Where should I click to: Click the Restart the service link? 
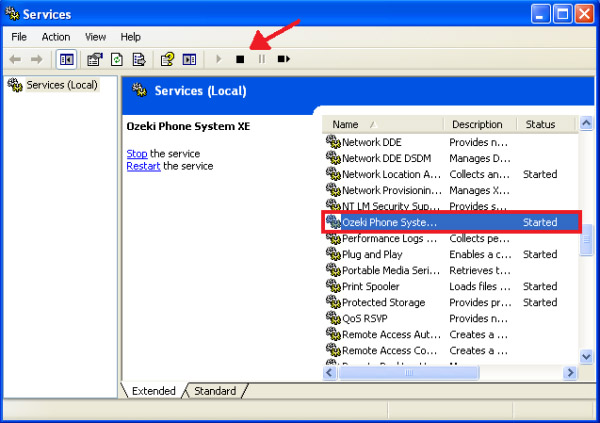143,166
